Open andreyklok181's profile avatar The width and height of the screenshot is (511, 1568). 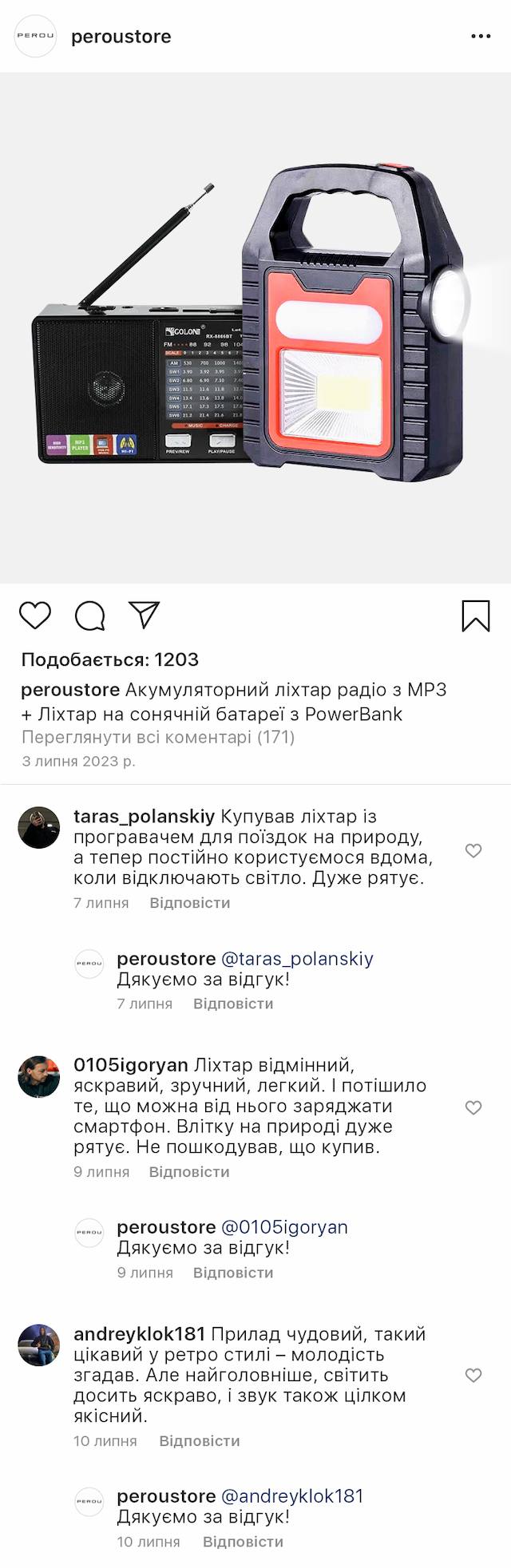(39, 1345)
